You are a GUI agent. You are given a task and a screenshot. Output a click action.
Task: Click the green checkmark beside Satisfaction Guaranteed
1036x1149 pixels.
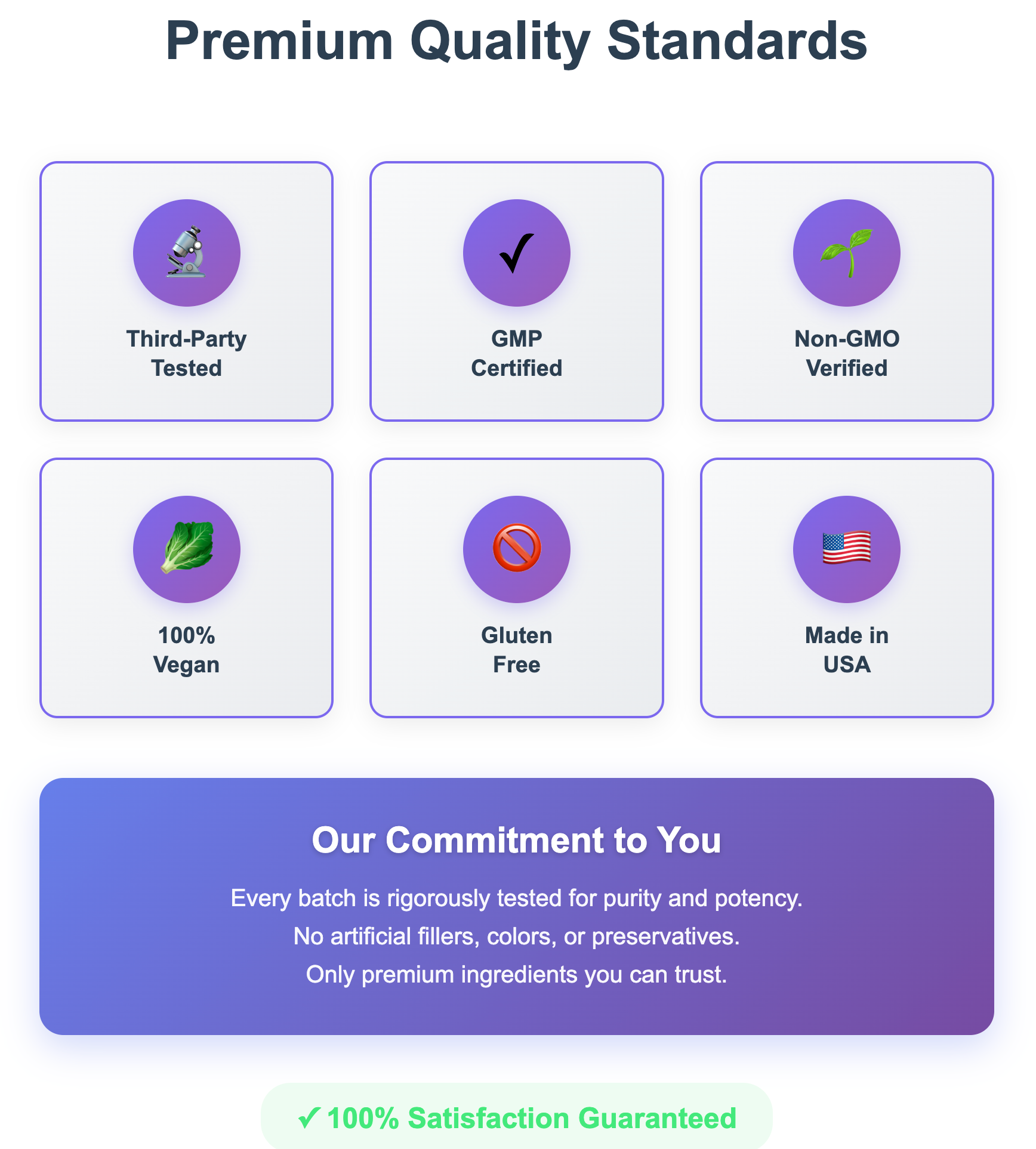point(309,1117)
